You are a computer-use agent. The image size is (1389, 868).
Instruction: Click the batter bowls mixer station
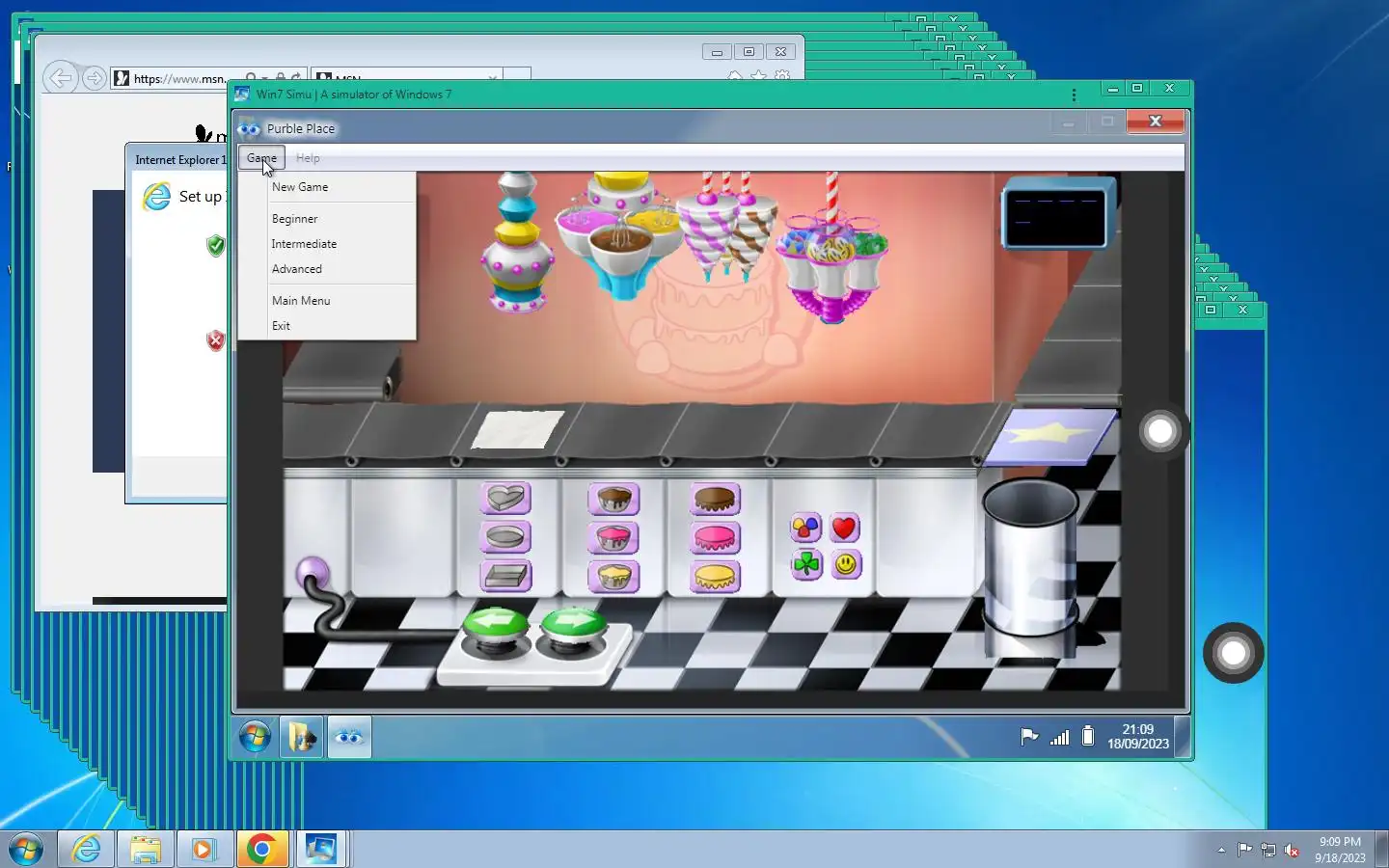(621, 234)
